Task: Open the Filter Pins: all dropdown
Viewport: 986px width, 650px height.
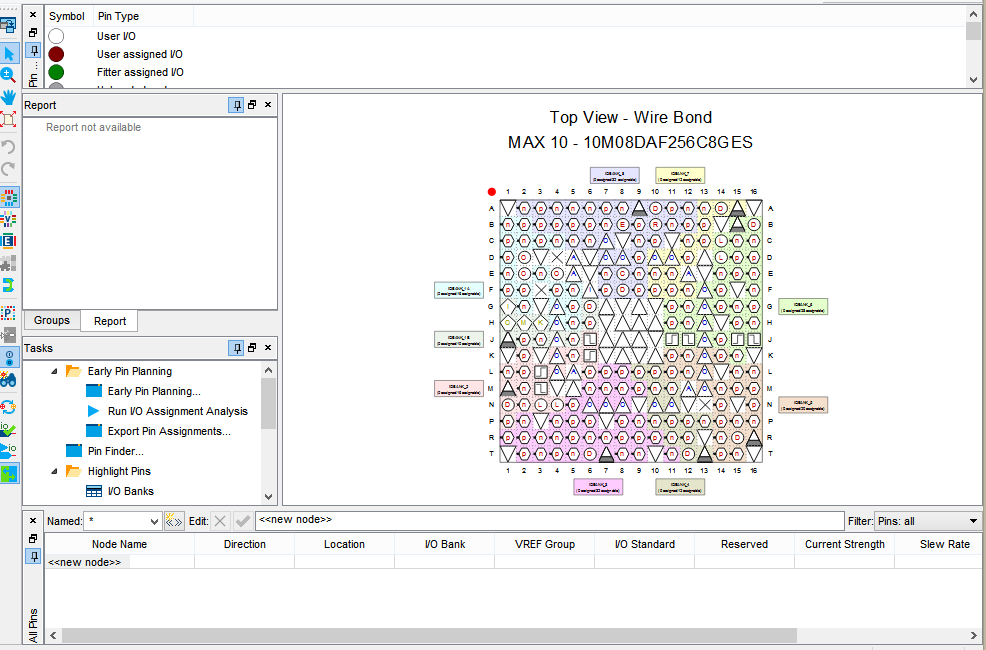Action: point(974,521)
